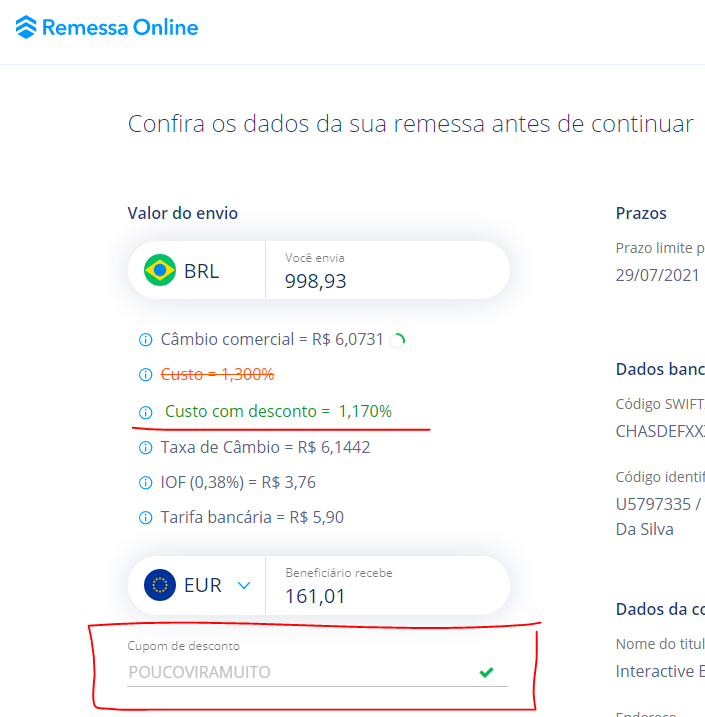Click the Remessa Online logo
Viewport: 705px width, 717px height.
(27, 28)
